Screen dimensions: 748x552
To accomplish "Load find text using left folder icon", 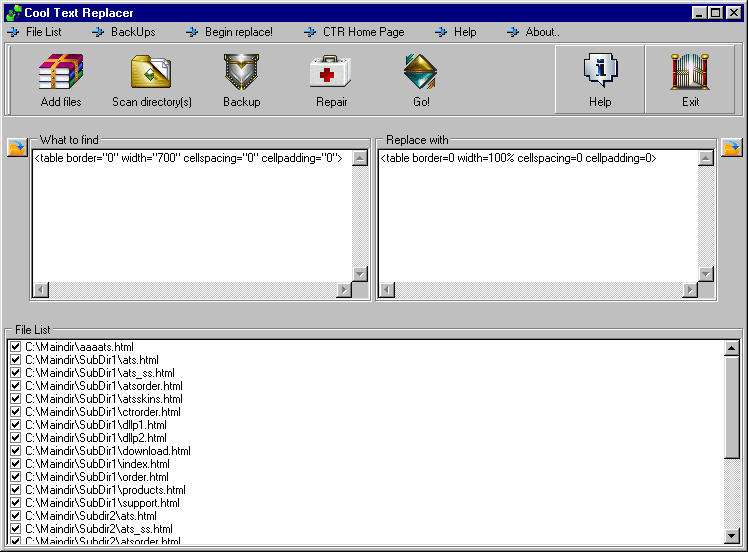I will [x=17, y=147].
